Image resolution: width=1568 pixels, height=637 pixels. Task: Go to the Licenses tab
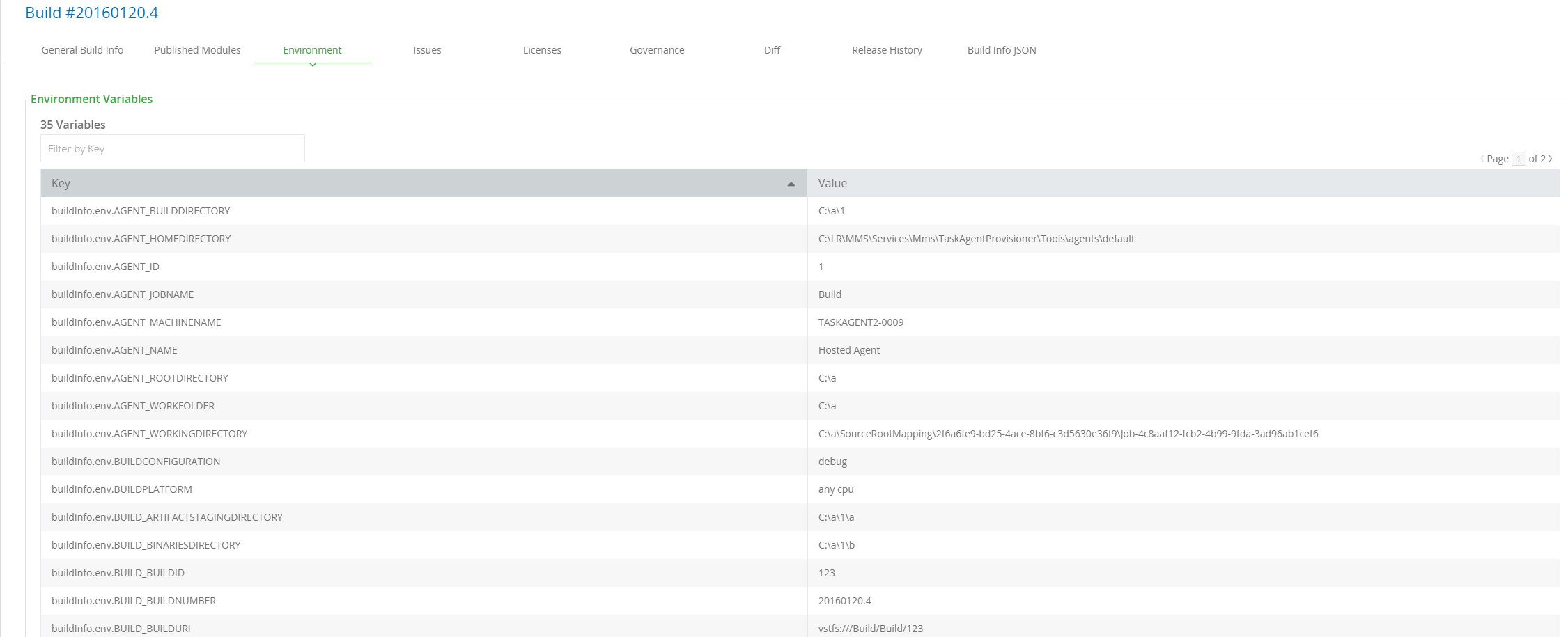click(x=542, y=50)
